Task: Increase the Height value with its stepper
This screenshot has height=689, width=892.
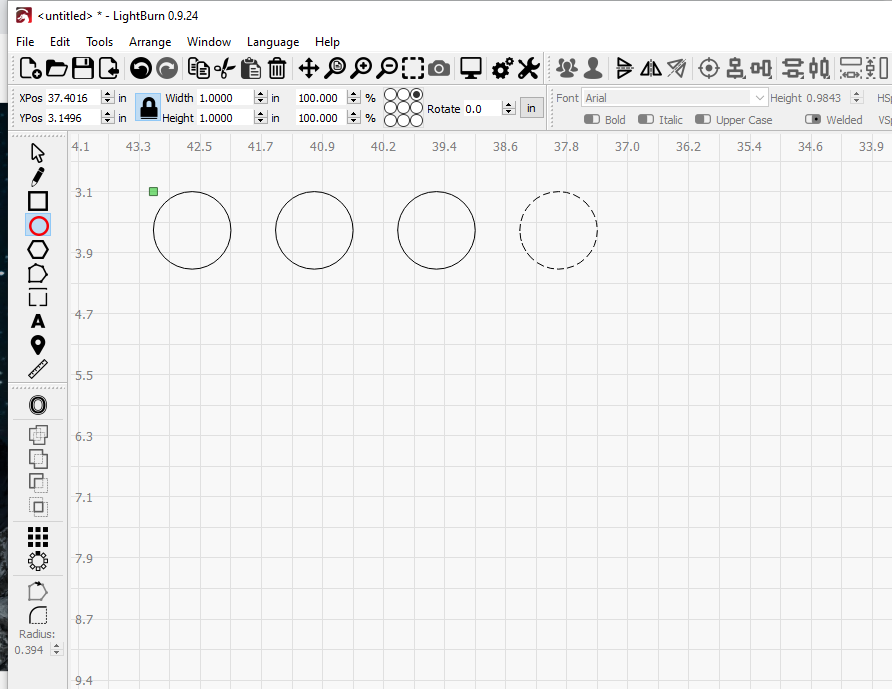Action: tap(856, 93)
